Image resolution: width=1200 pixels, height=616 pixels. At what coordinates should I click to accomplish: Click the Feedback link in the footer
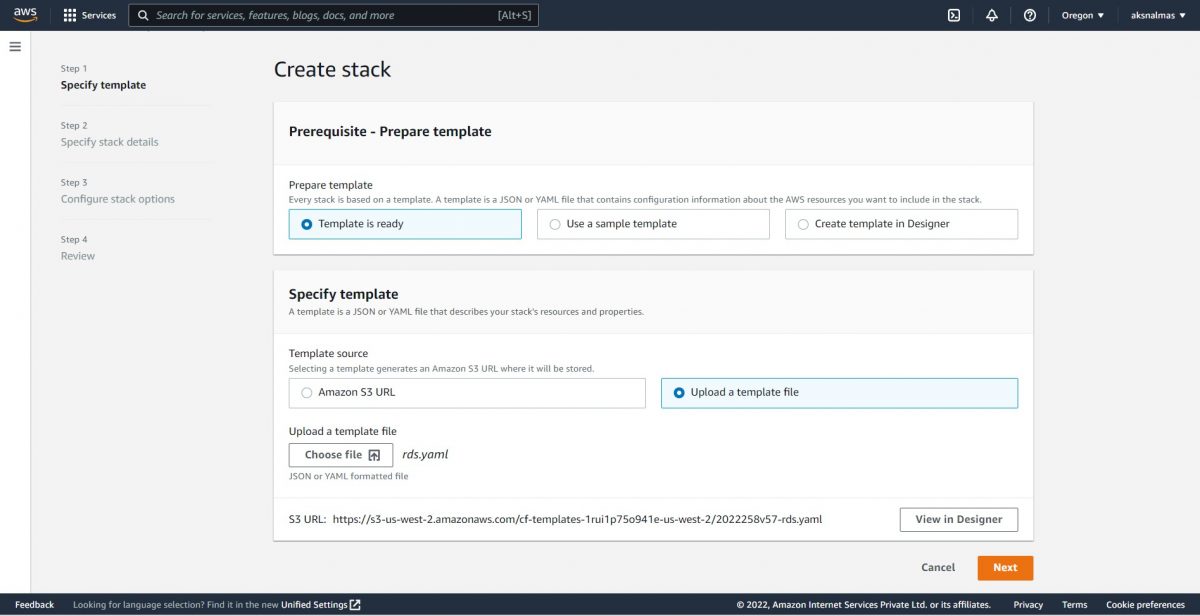point(34,604)
